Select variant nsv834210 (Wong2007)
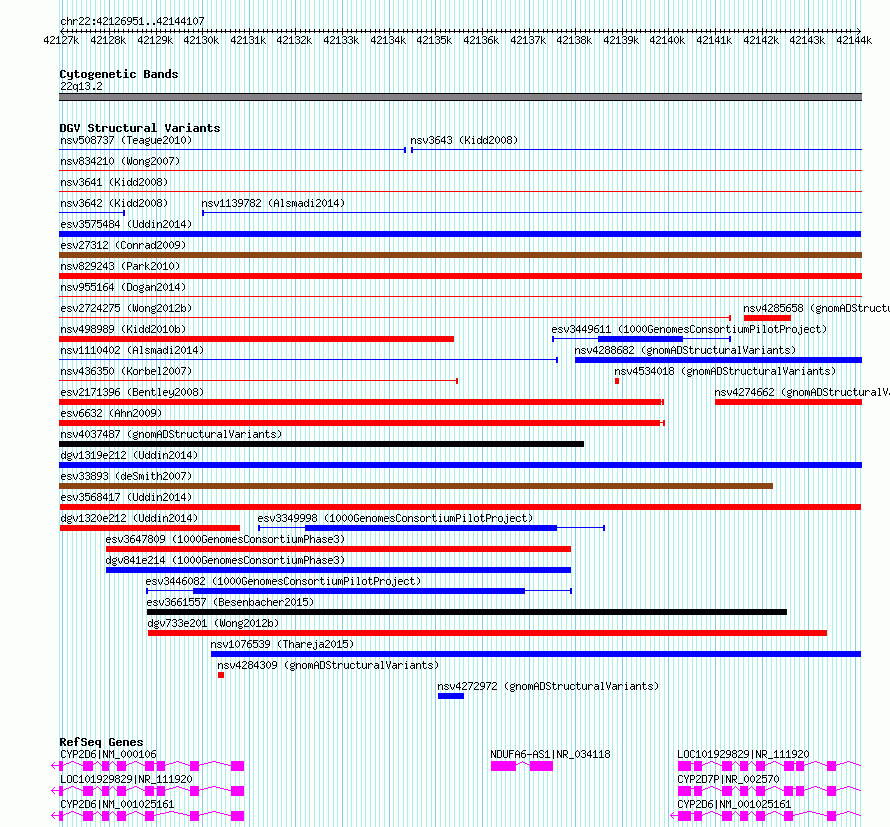The height and width of the screenshot is (827, 890). click(120, 161)
